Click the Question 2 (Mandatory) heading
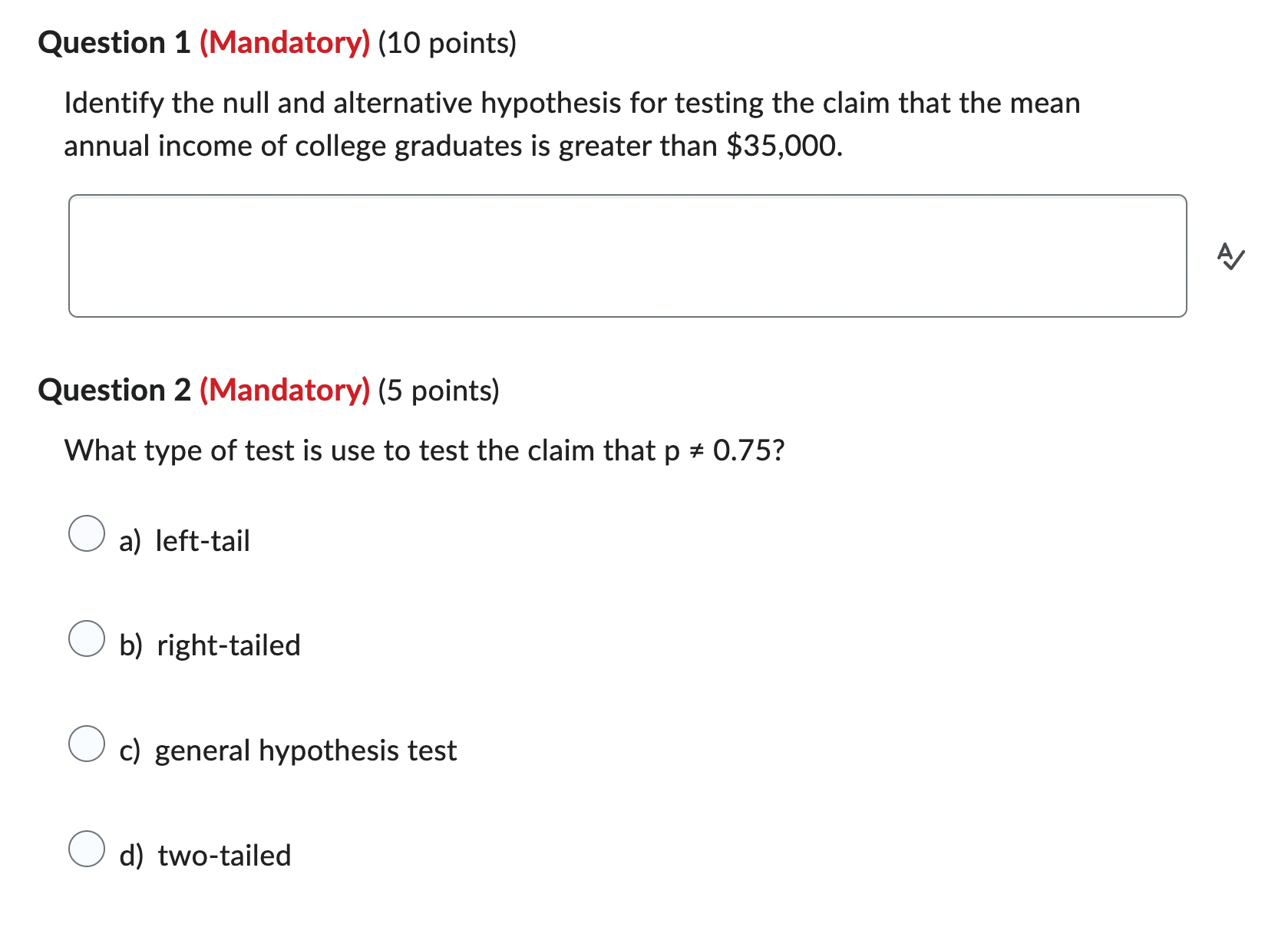The height and width of the screenshot is (927, 1288). pyautogui.click(x=269, y=390)
